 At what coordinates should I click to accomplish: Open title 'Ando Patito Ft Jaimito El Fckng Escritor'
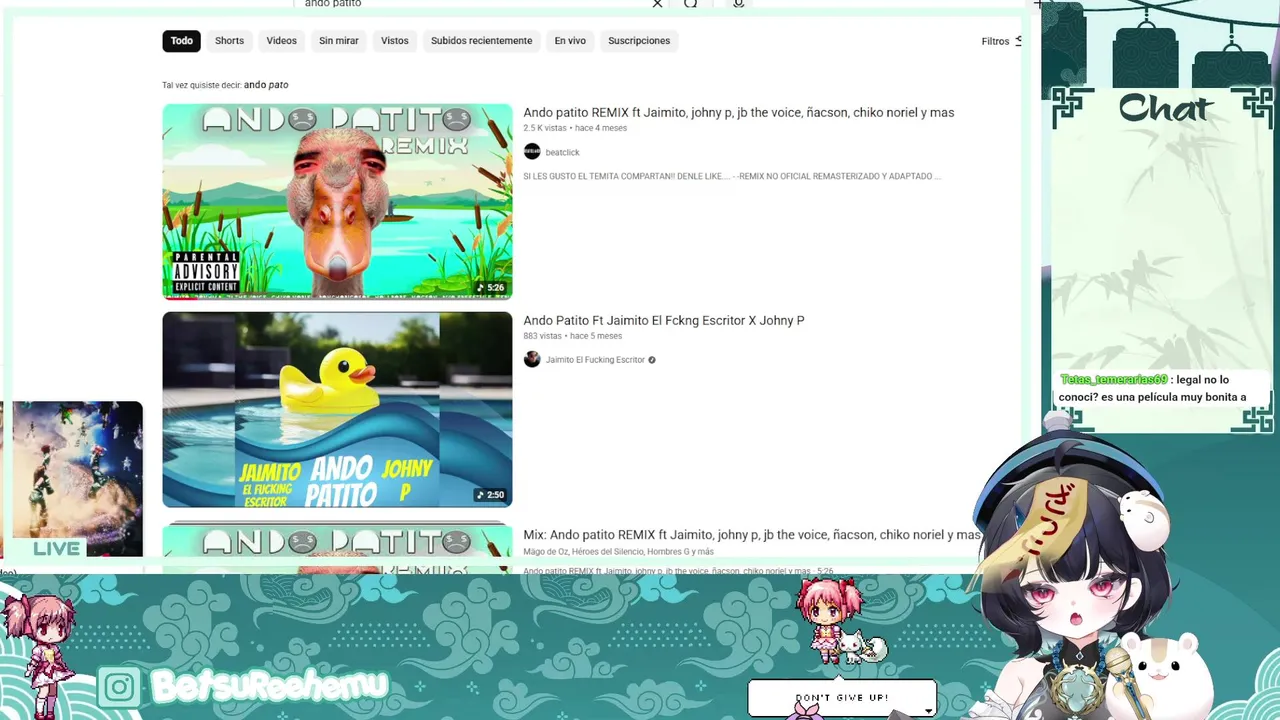click(x=664, y=321)
